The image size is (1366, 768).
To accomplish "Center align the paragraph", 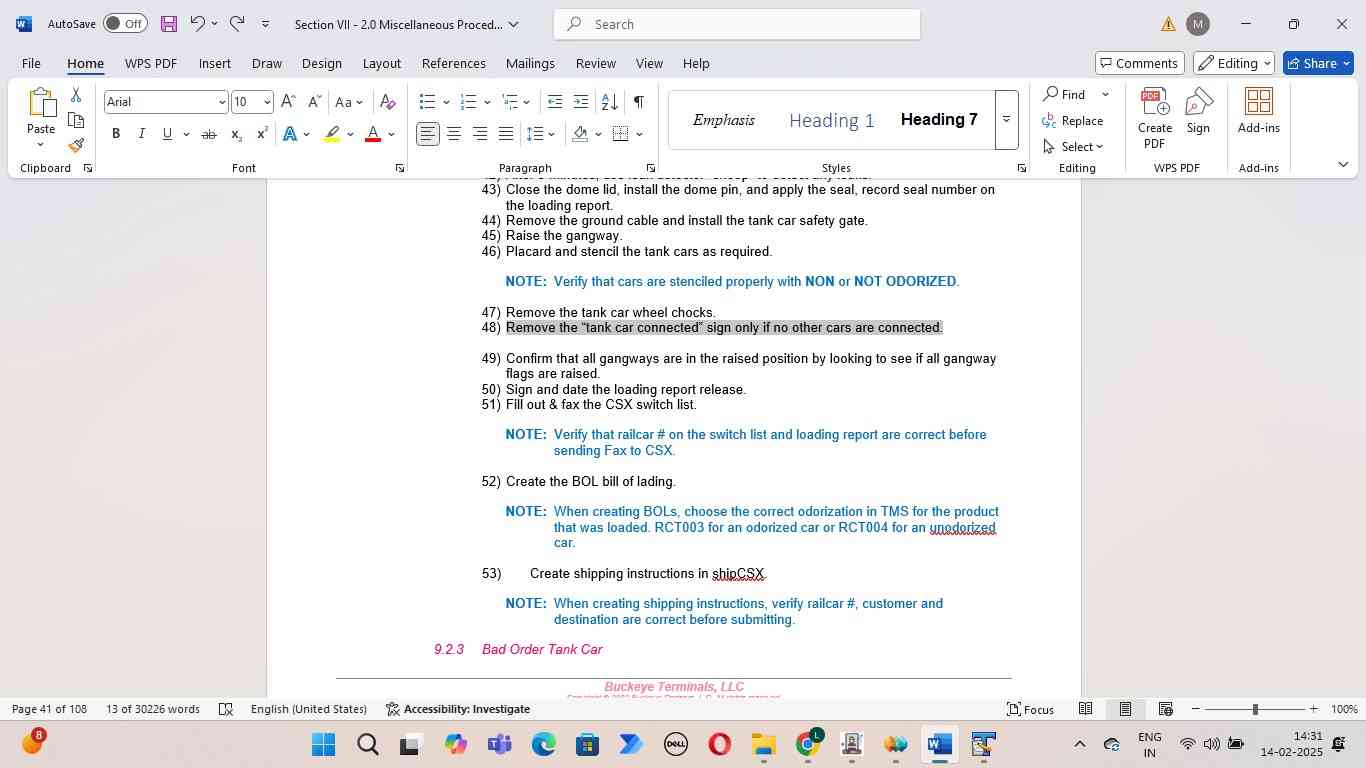I will click(454, 134).
